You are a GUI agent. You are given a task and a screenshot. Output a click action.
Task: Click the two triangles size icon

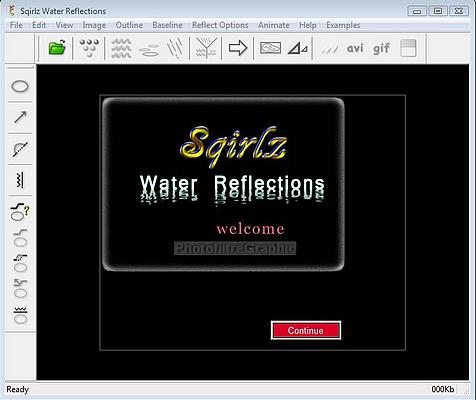[298, 48]
